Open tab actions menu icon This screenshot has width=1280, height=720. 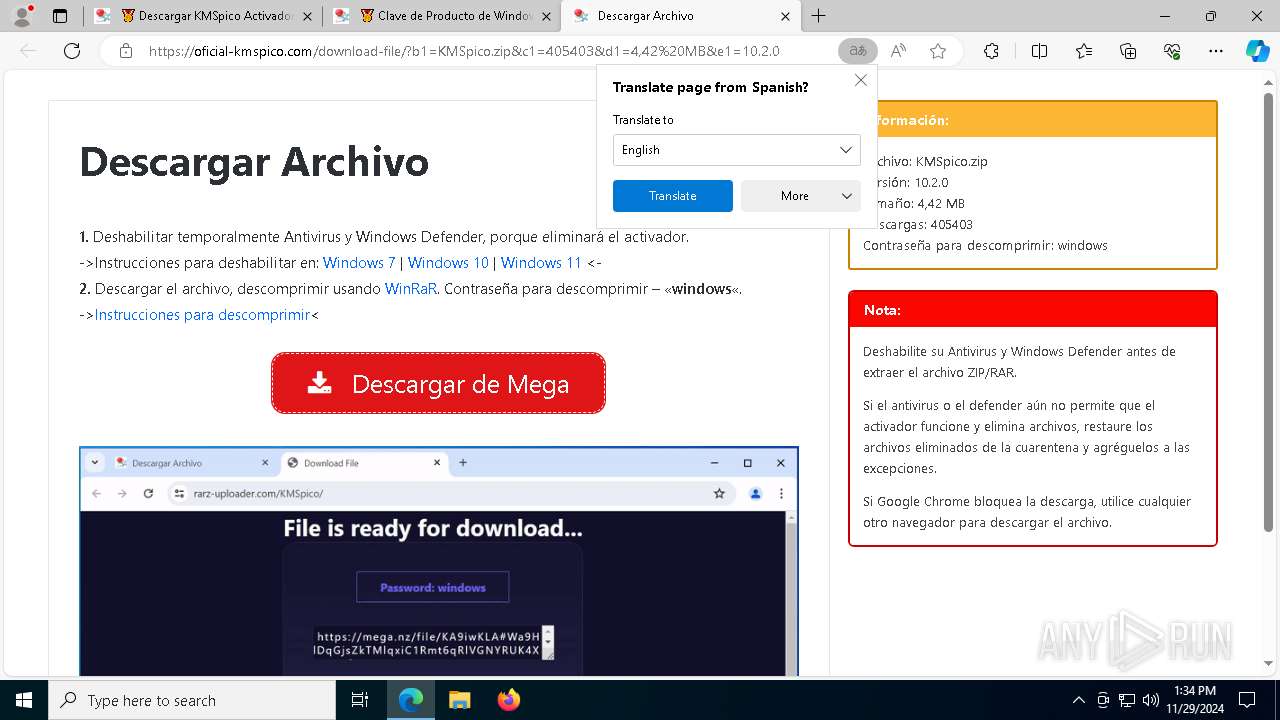(60, 16)
